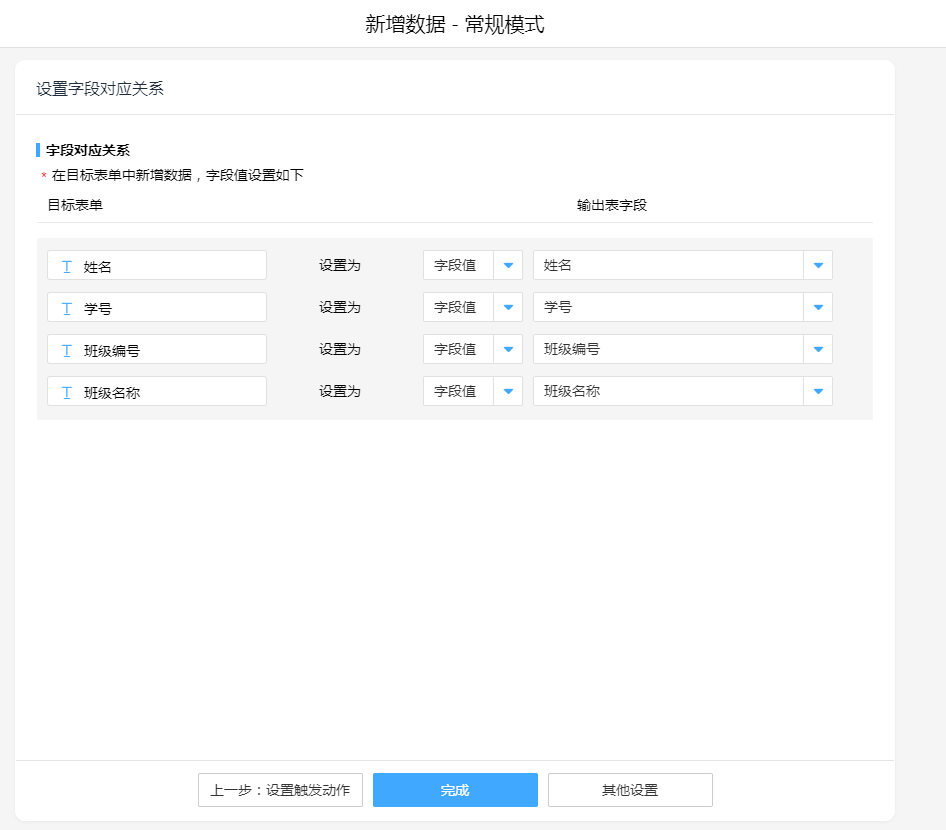Screen dimensions: 946x830
Task: Open 字段值 type dropdown in 学号 row
Action: coord(508,307)
